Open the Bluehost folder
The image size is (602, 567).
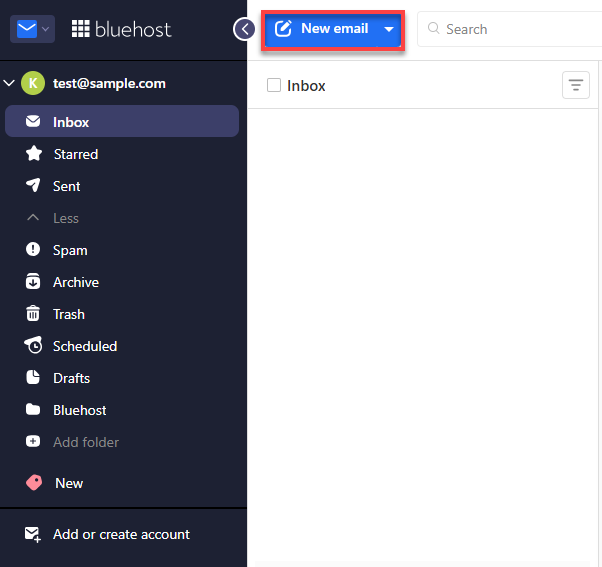pos(80,410)
